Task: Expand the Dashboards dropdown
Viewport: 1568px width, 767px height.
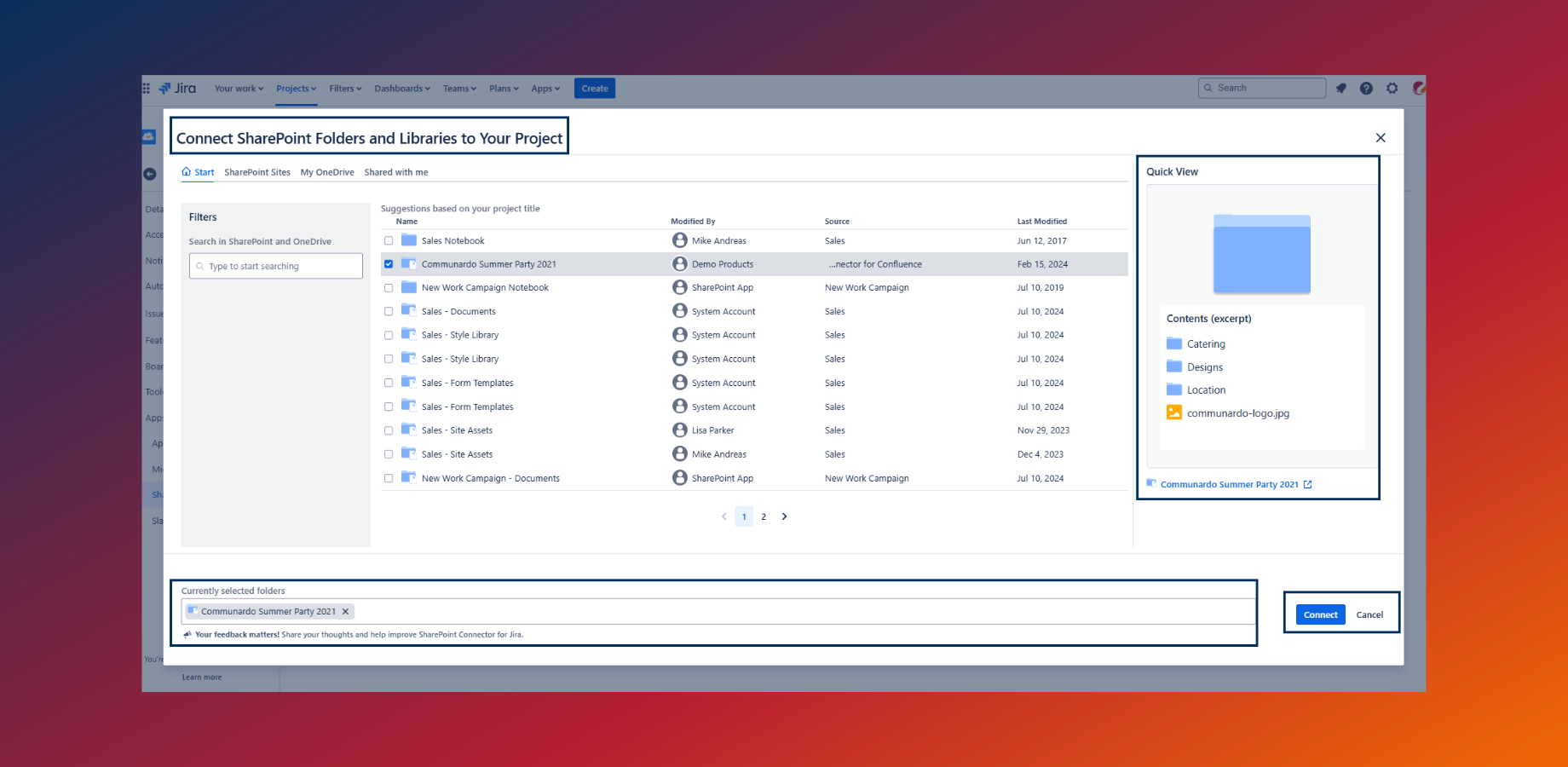Action: (402, 89)
